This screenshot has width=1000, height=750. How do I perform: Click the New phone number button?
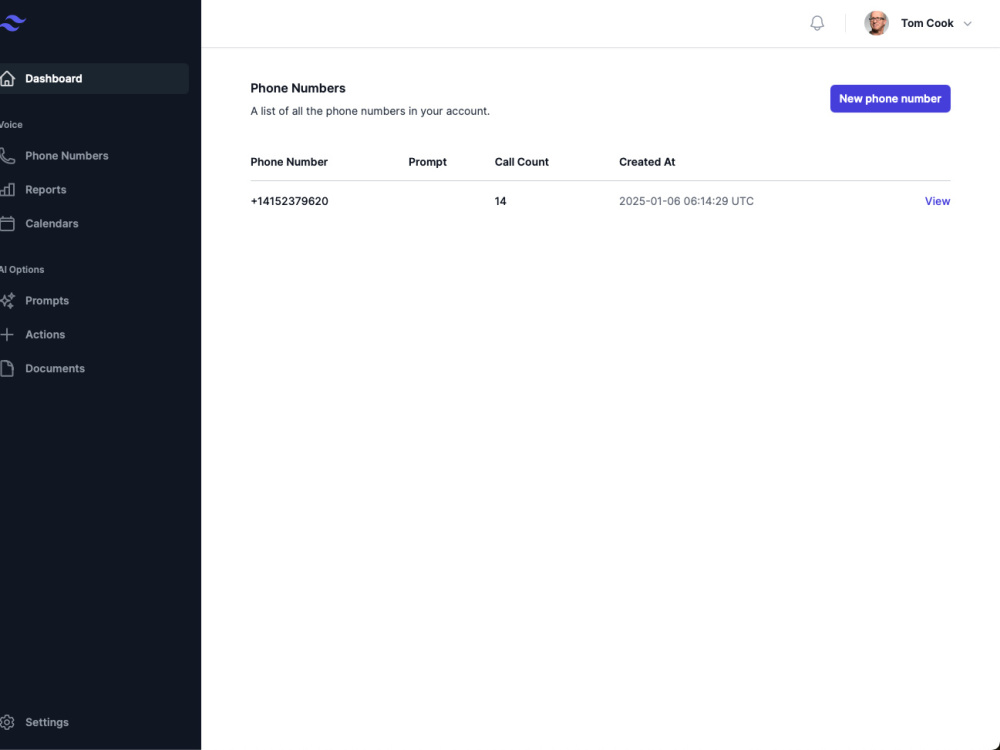[x=890, y=99]
